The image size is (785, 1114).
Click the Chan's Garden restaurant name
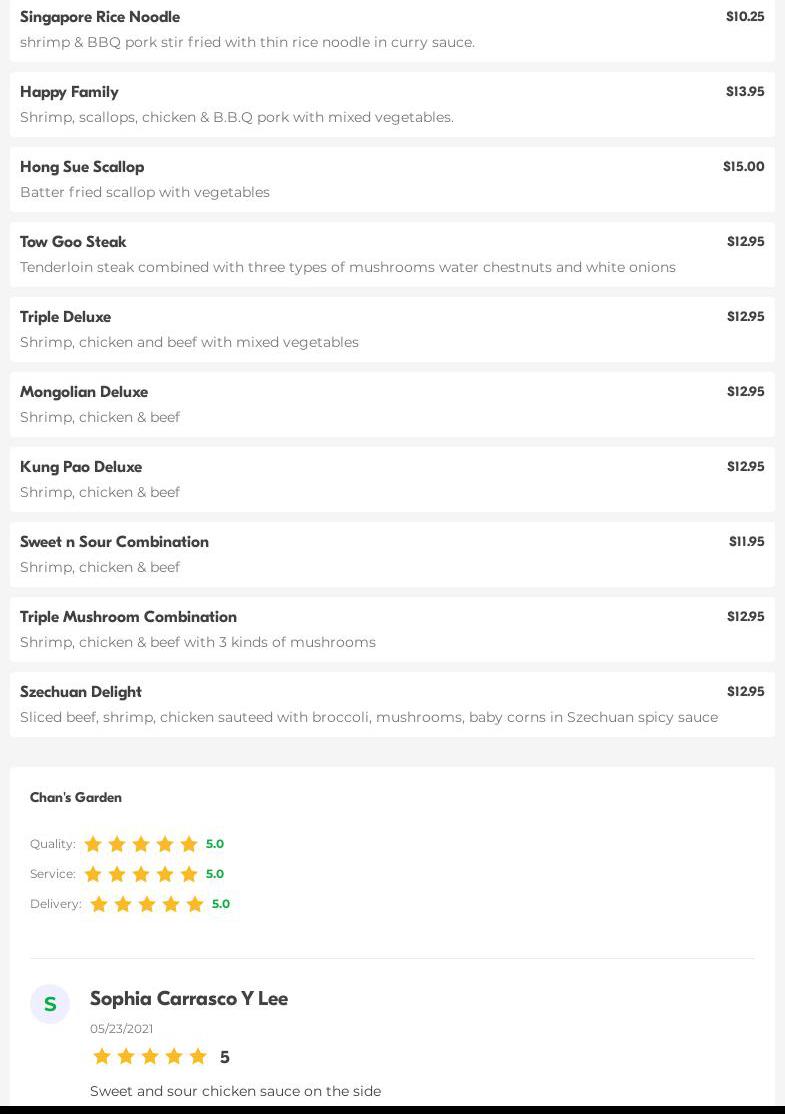click(76, 797)
